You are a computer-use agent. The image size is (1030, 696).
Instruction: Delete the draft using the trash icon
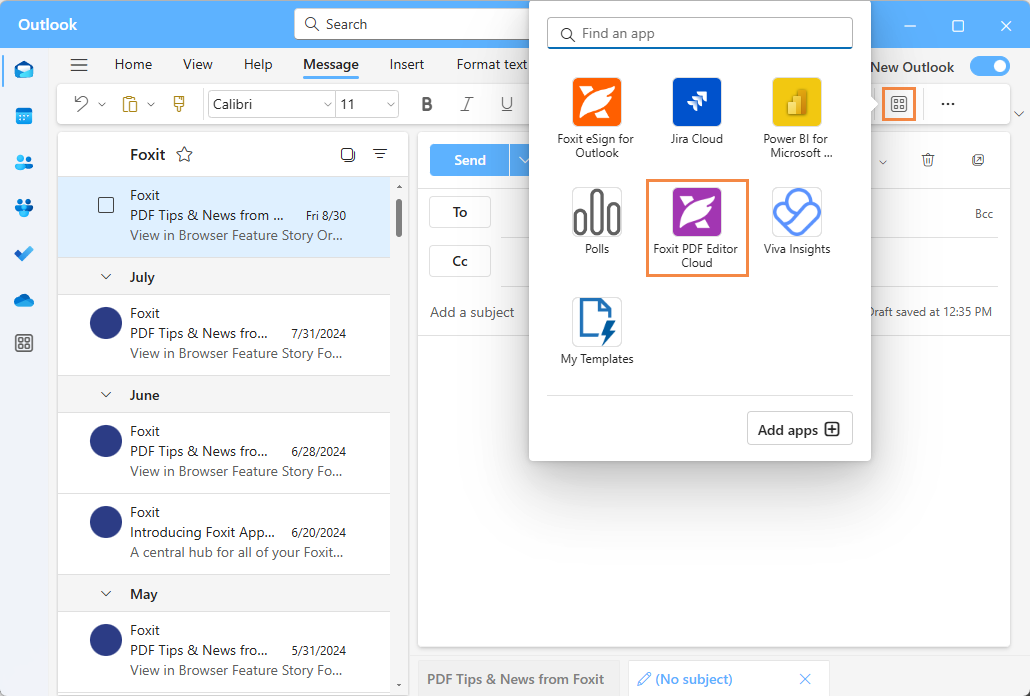point(927,159)
